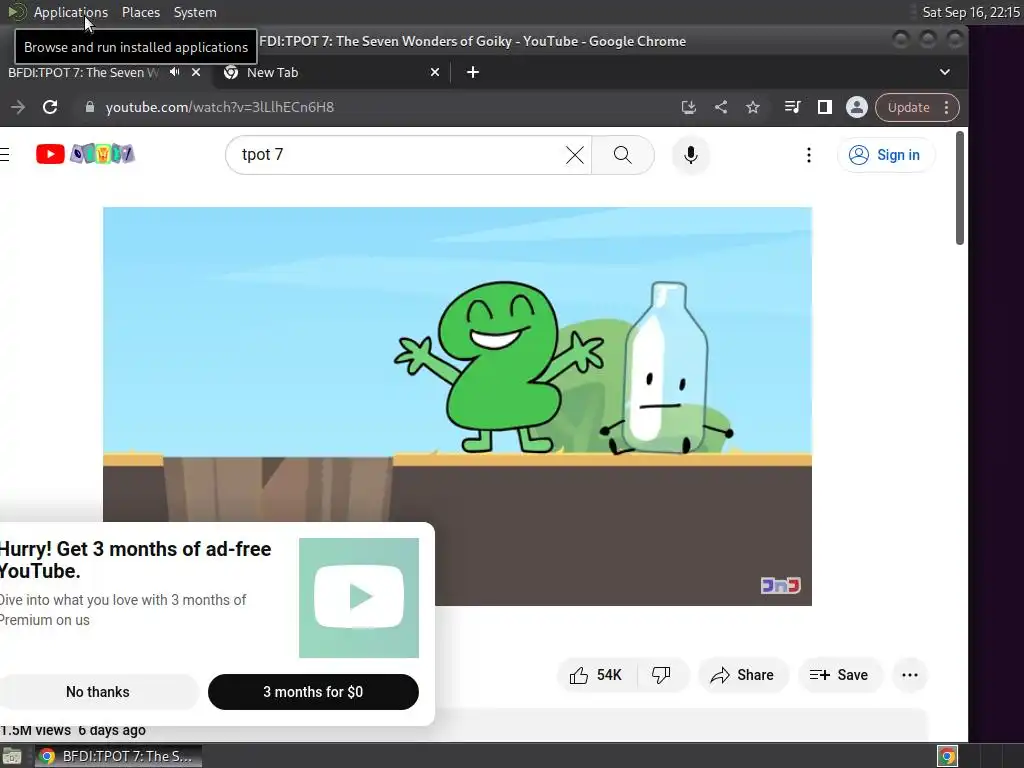Edit the 'tpot 7' search box
This screenshot has height=768, width=1024.
[x=398, y=155]
